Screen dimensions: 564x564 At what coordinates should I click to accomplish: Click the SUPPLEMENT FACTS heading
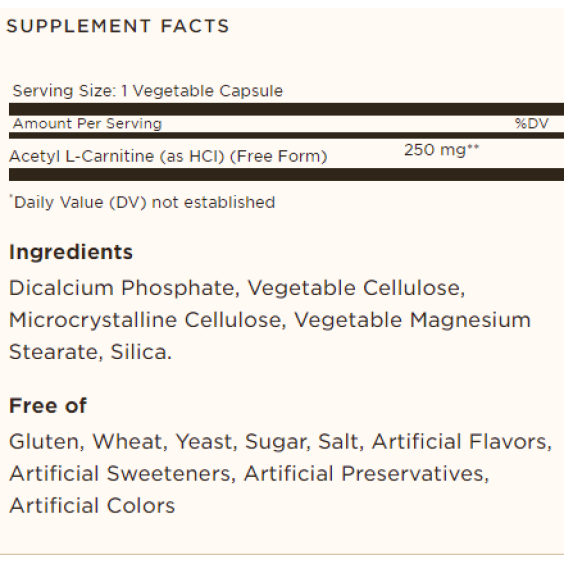point(118,26)
